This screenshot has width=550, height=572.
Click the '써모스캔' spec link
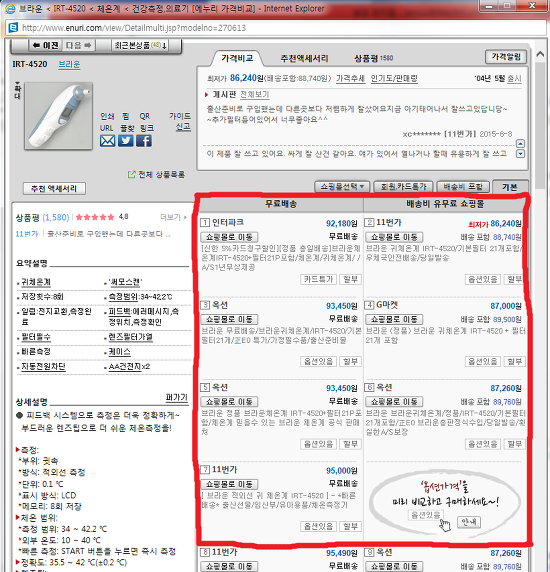pos(125,282)
